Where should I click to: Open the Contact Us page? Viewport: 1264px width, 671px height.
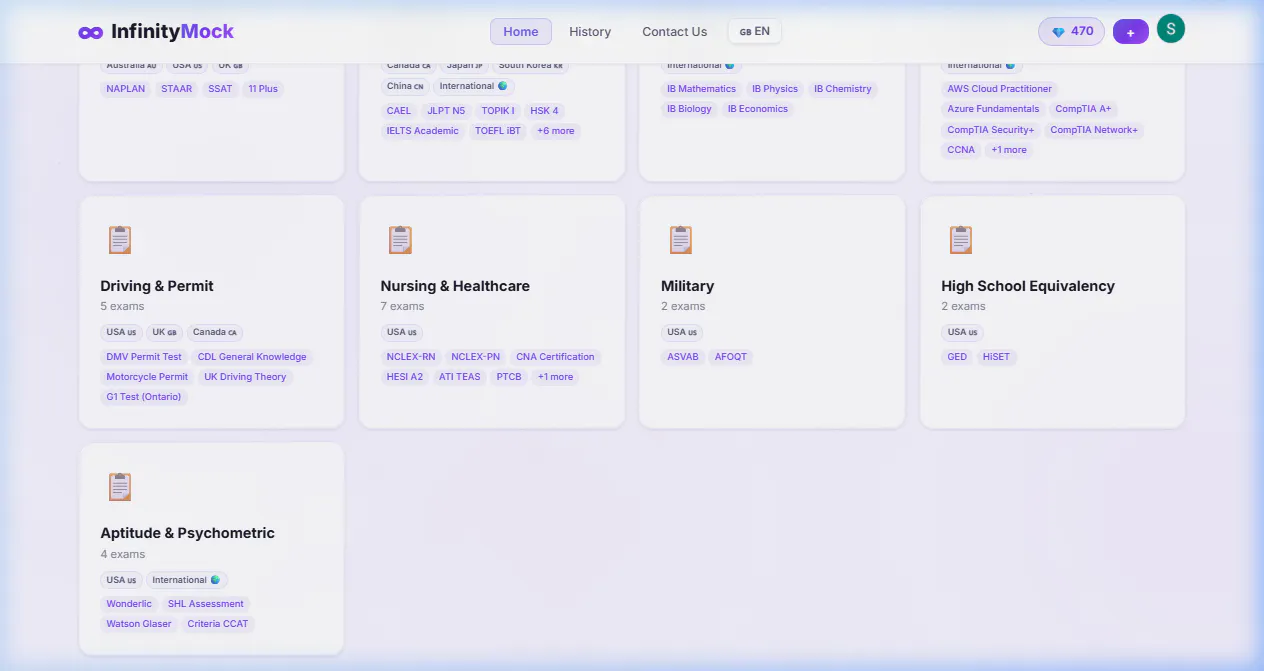[675, 31]
